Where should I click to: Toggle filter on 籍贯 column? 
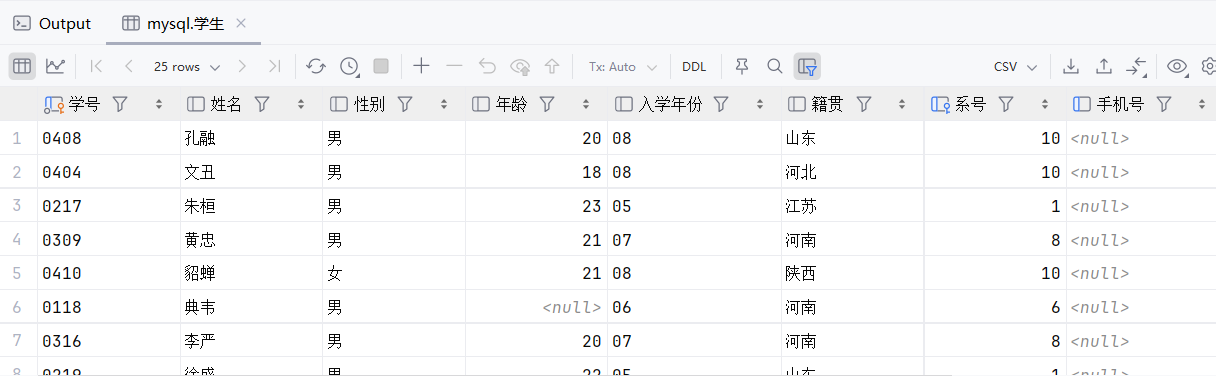click(864, 104)
